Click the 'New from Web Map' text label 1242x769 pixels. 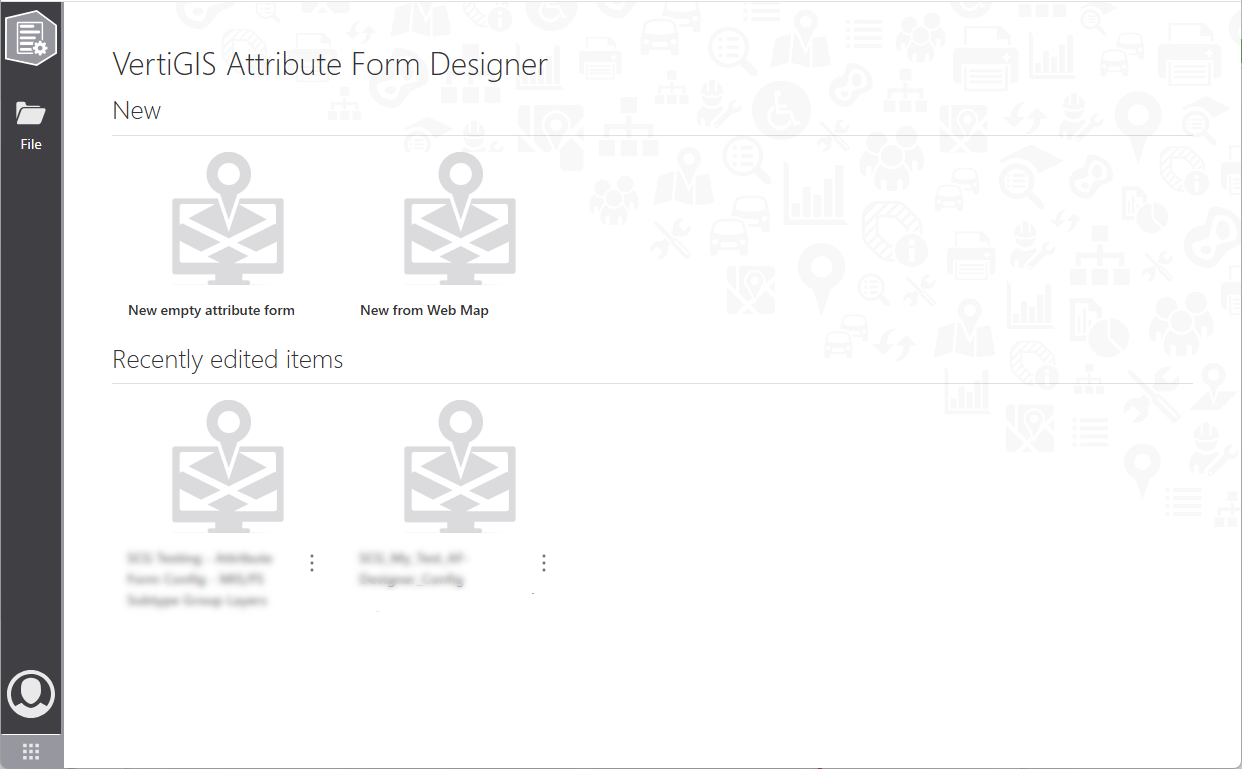[x=424, y=311]
